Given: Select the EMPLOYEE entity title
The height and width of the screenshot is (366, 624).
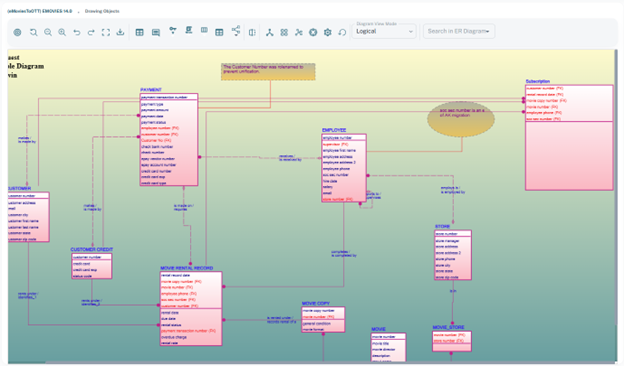Looking at the screenshot, I should pyautogui.click(x=334, y=130).
